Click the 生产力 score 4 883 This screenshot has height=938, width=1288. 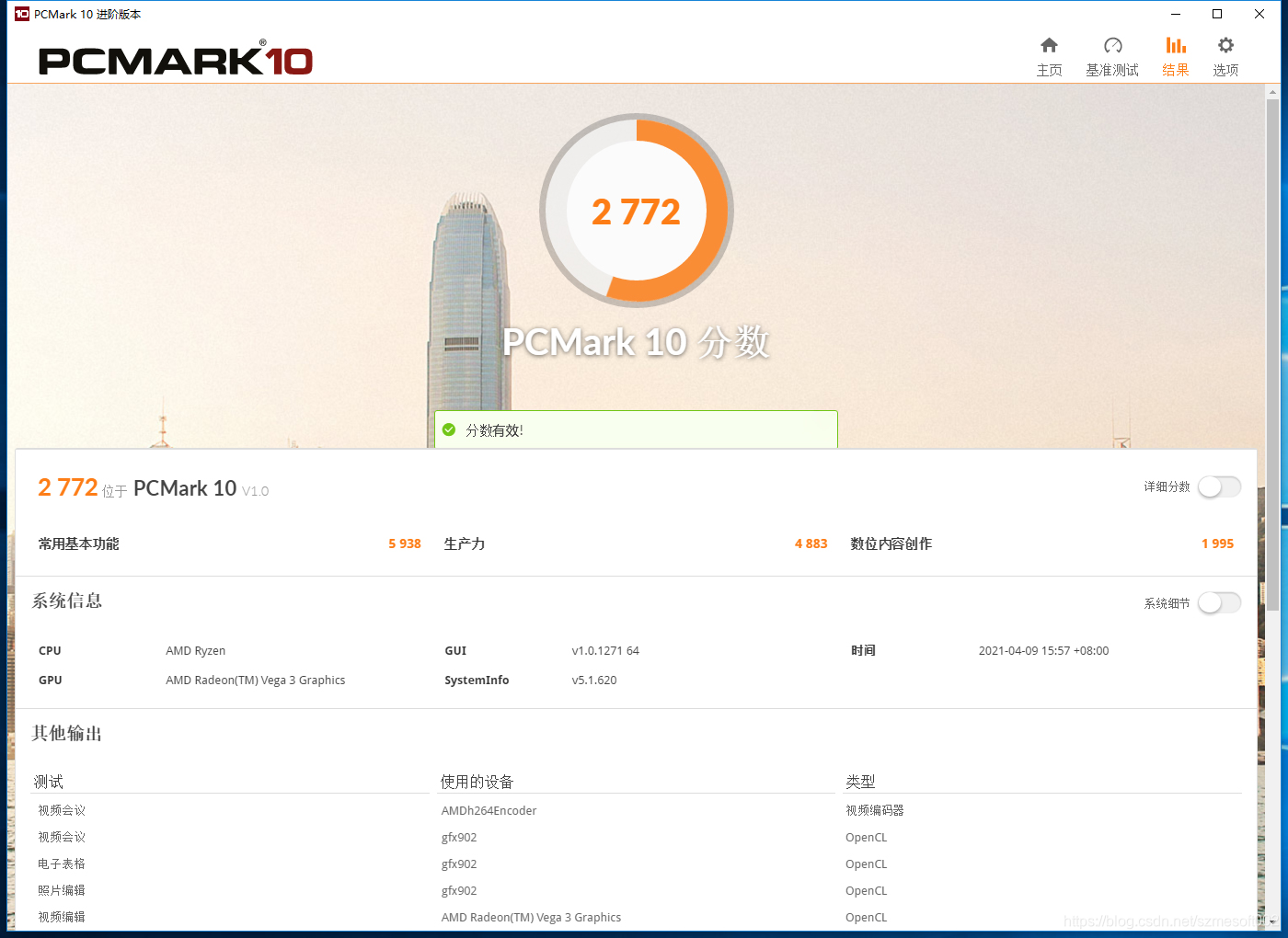point(811,543)
